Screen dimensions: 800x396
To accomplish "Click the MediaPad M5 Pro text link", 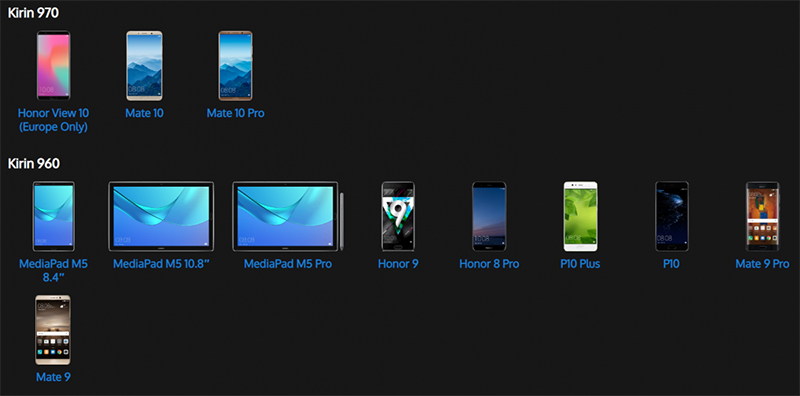I will tap(288, 264).
